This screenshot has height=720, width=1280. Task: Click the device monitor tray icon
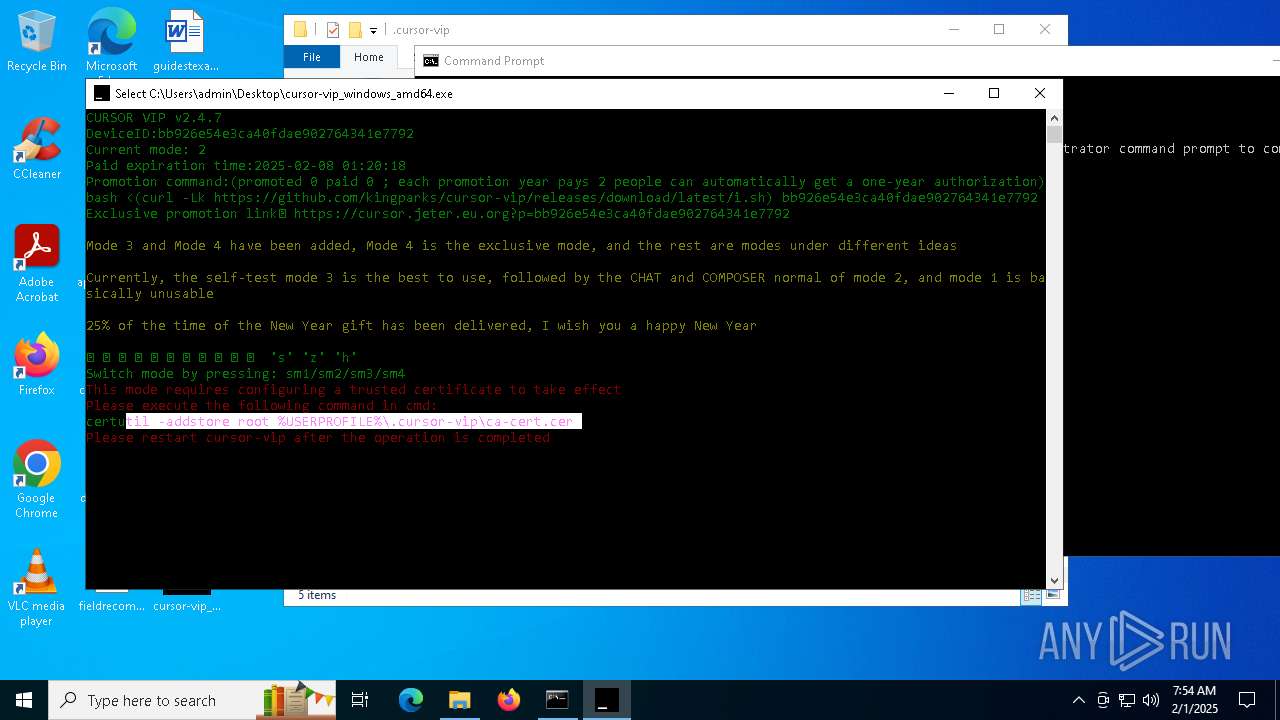1103,700
